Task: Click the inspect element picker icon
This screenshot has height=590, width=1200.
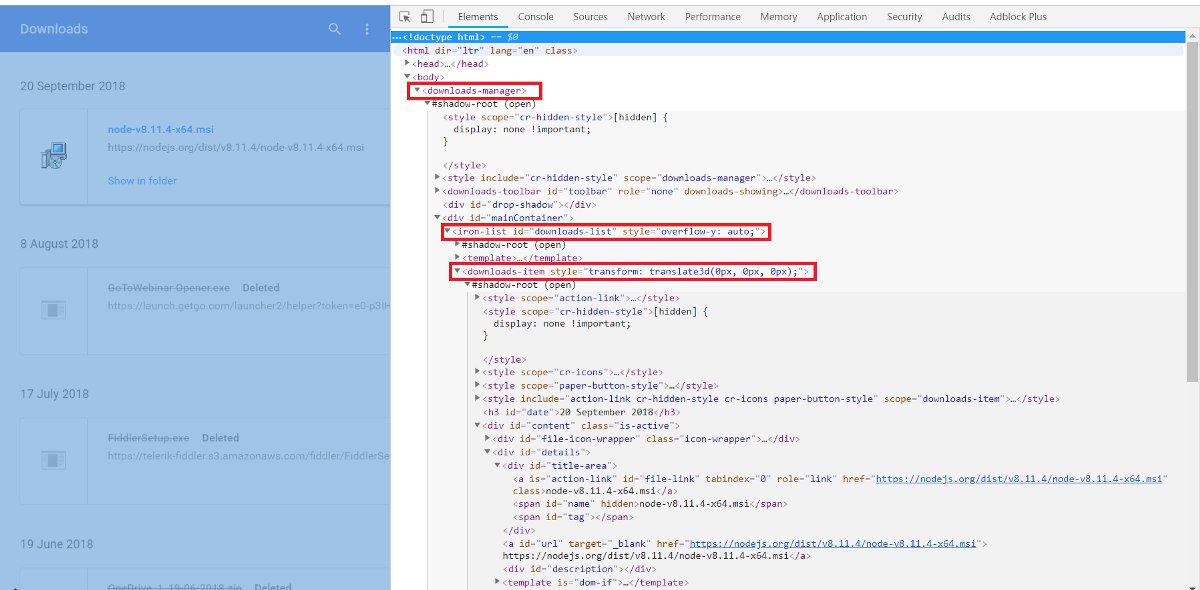Action: point(405,16)
